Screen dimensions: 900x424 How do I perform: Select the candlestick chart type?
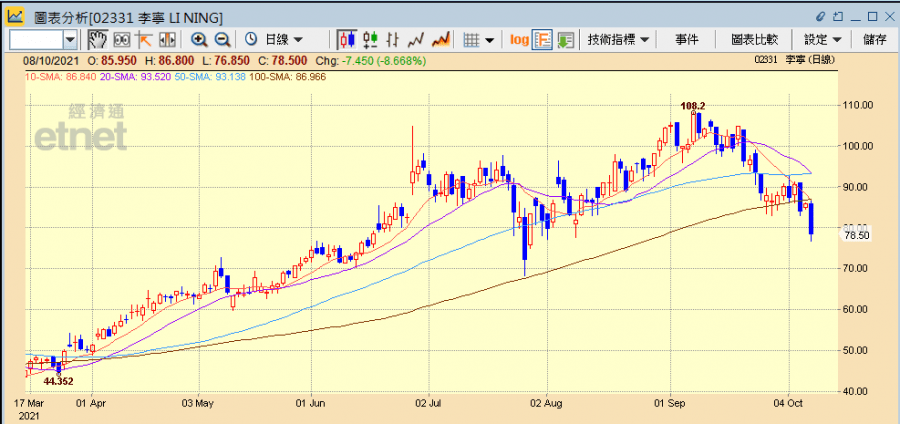pyautogui.click(x=347, y=39)
